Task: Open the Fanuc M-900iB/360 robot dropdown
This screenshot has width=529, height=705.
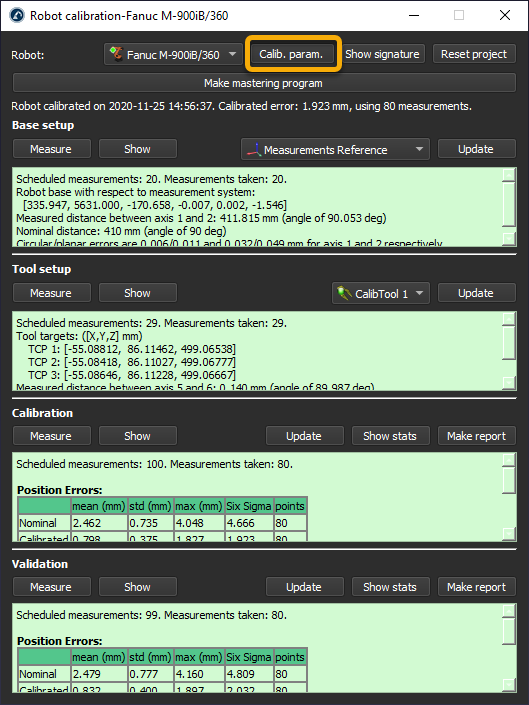Action: click(173, 54)
